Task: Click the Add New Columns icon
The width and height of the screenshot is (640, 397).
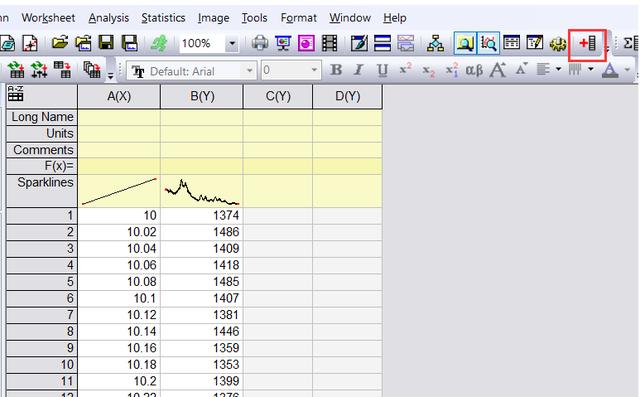Action: 587,43
